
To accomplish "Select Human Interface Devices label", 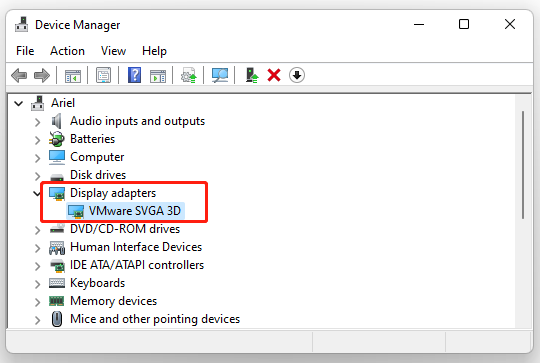I will 136,247.
